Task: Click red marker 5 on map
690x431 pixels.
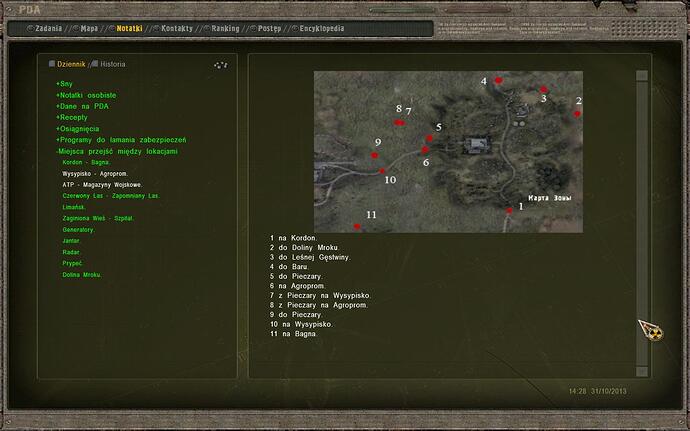Action: click(429, 138)
